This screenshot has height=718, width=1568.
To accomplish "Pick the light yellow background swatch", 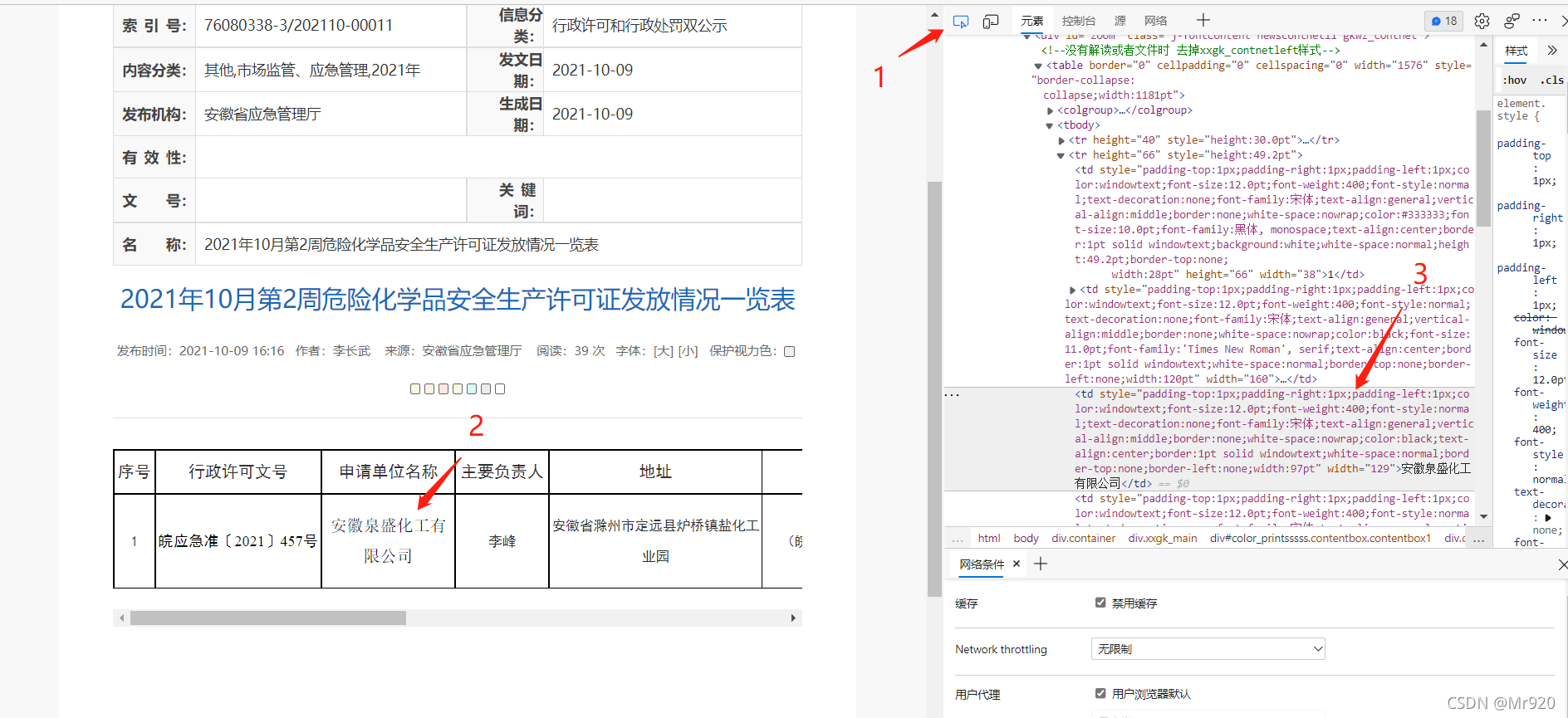I will [x=415, y=388].
